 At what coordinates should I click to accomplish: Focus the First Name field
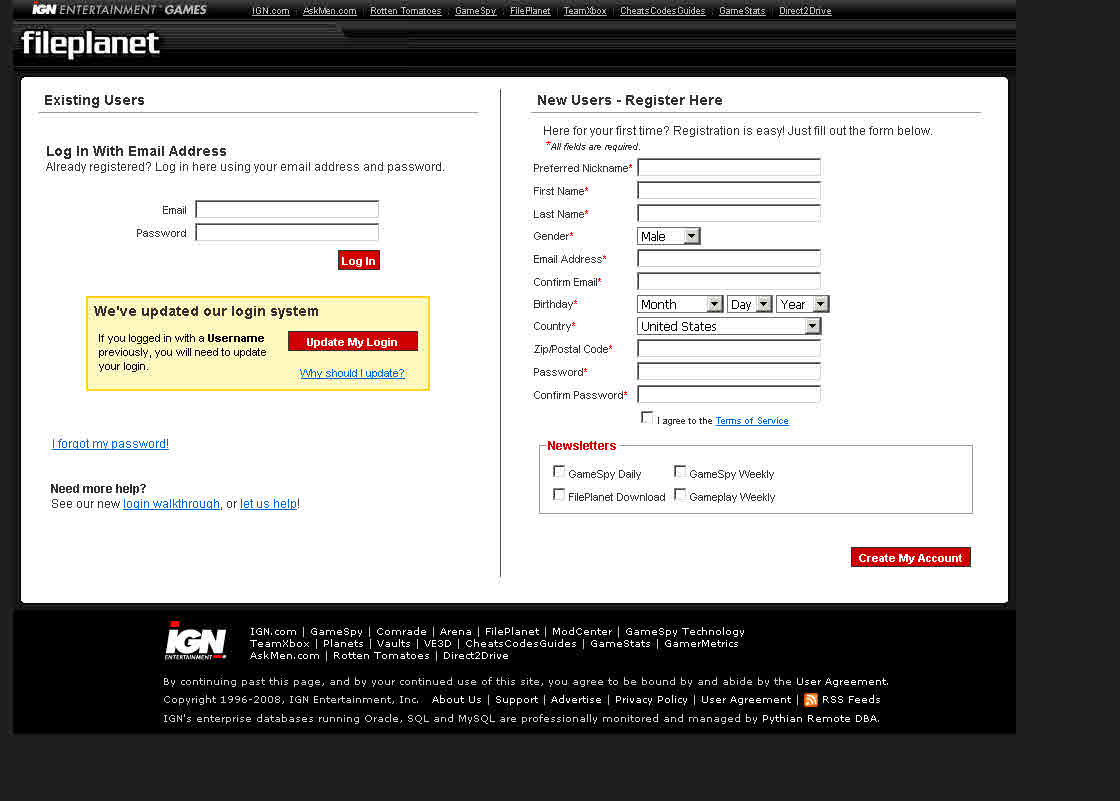point(729,190)
